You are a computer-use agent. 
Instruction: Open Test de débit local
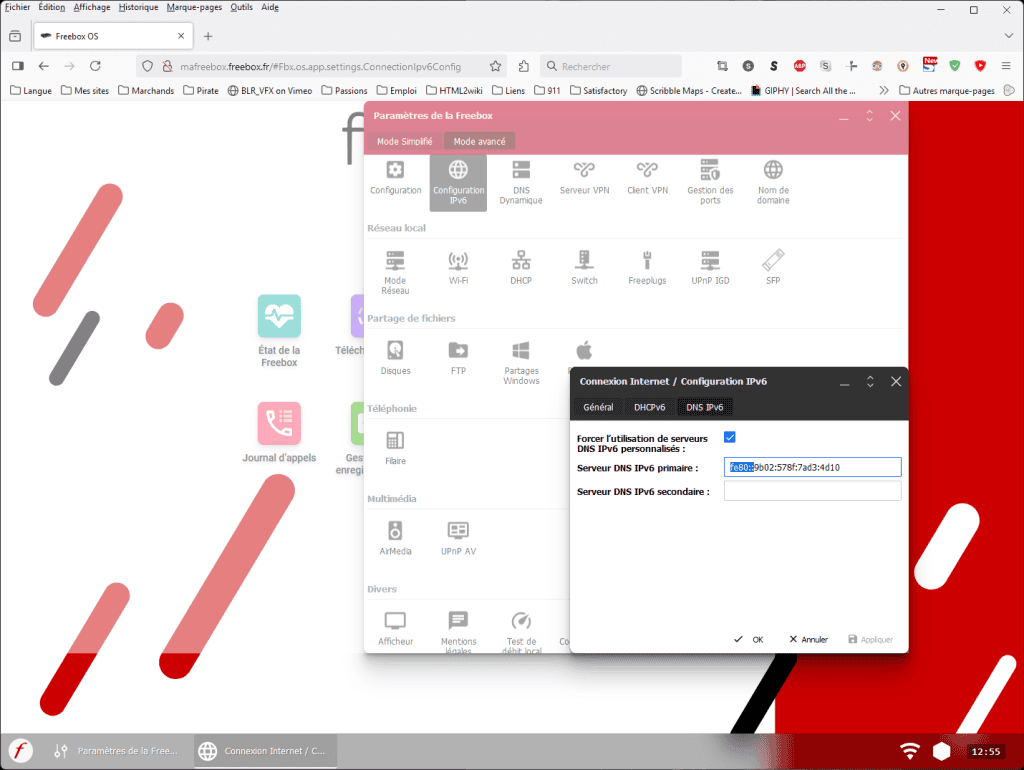tap(520, 632)
